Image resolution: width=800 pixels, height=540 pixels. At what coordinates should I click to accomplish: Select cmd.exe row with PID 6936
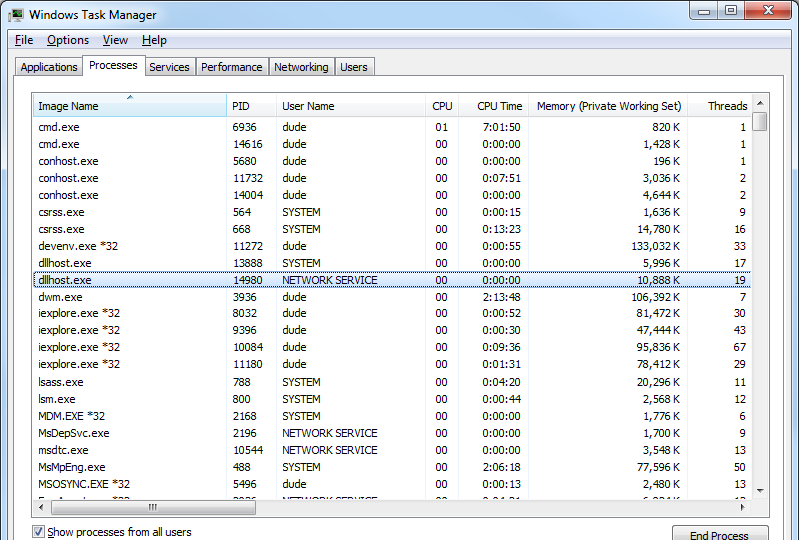pos(392,127)
